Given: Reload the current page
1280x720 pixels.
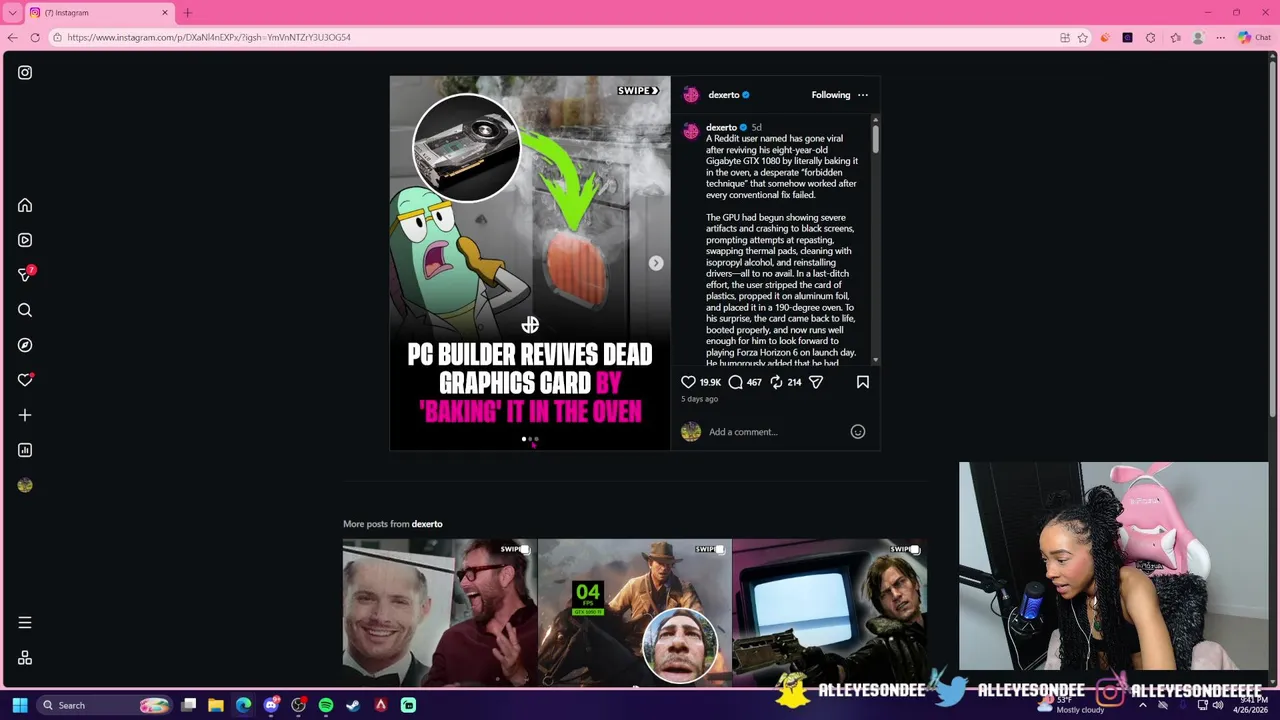Looking at the screenshot, I should coord(35,37).
